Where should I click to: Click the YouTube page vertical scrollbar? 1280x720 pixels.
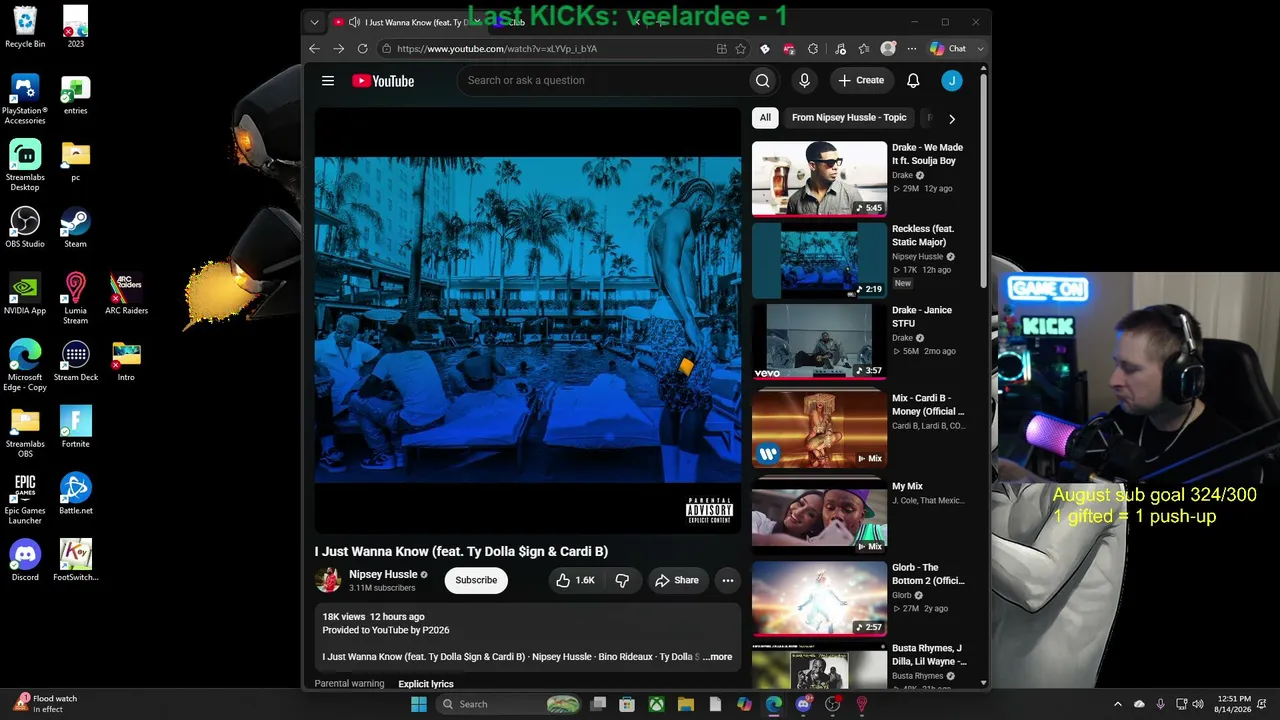click(984, 180)
